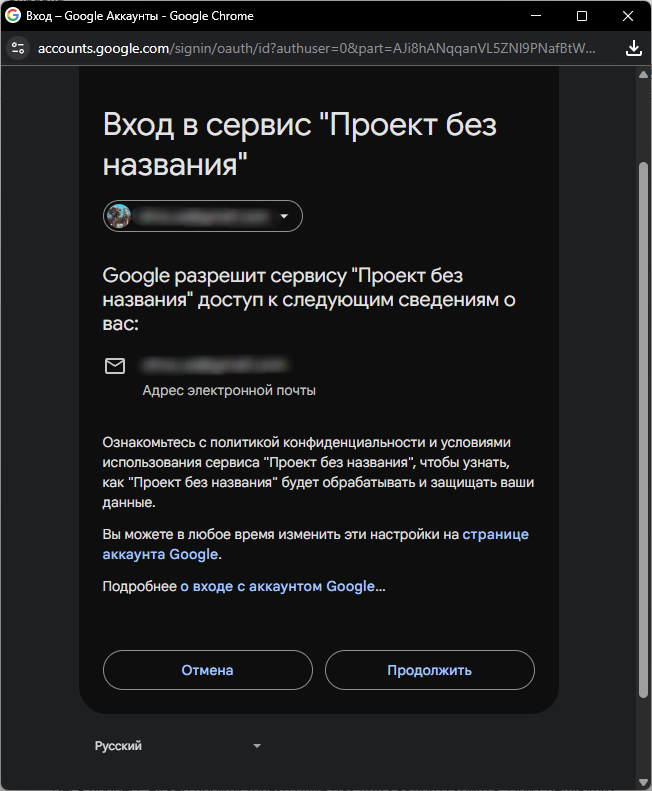Image resolution: width=652 pixels, height=791 pixels.
Task: Close the Chrome sign-in window
Action: coord(628,16)
